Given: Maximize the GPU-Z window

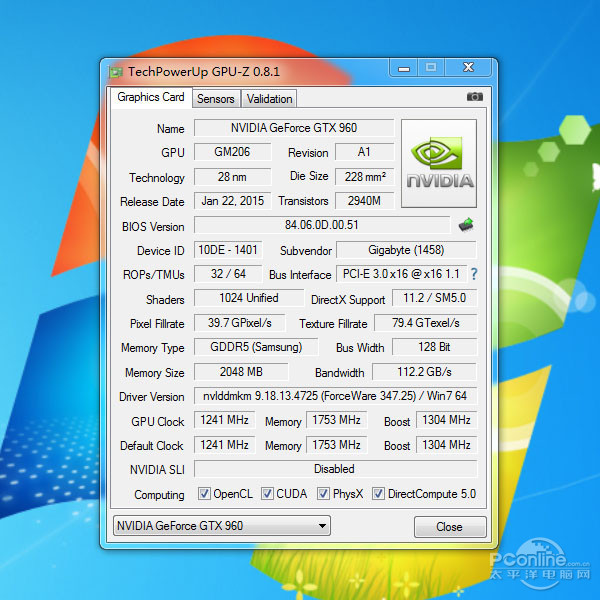Looking at the screenshot, I should pos(432,68).
